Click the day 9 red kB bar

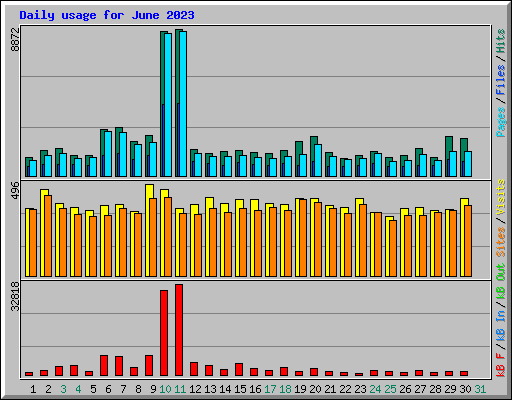coord(149,365)
